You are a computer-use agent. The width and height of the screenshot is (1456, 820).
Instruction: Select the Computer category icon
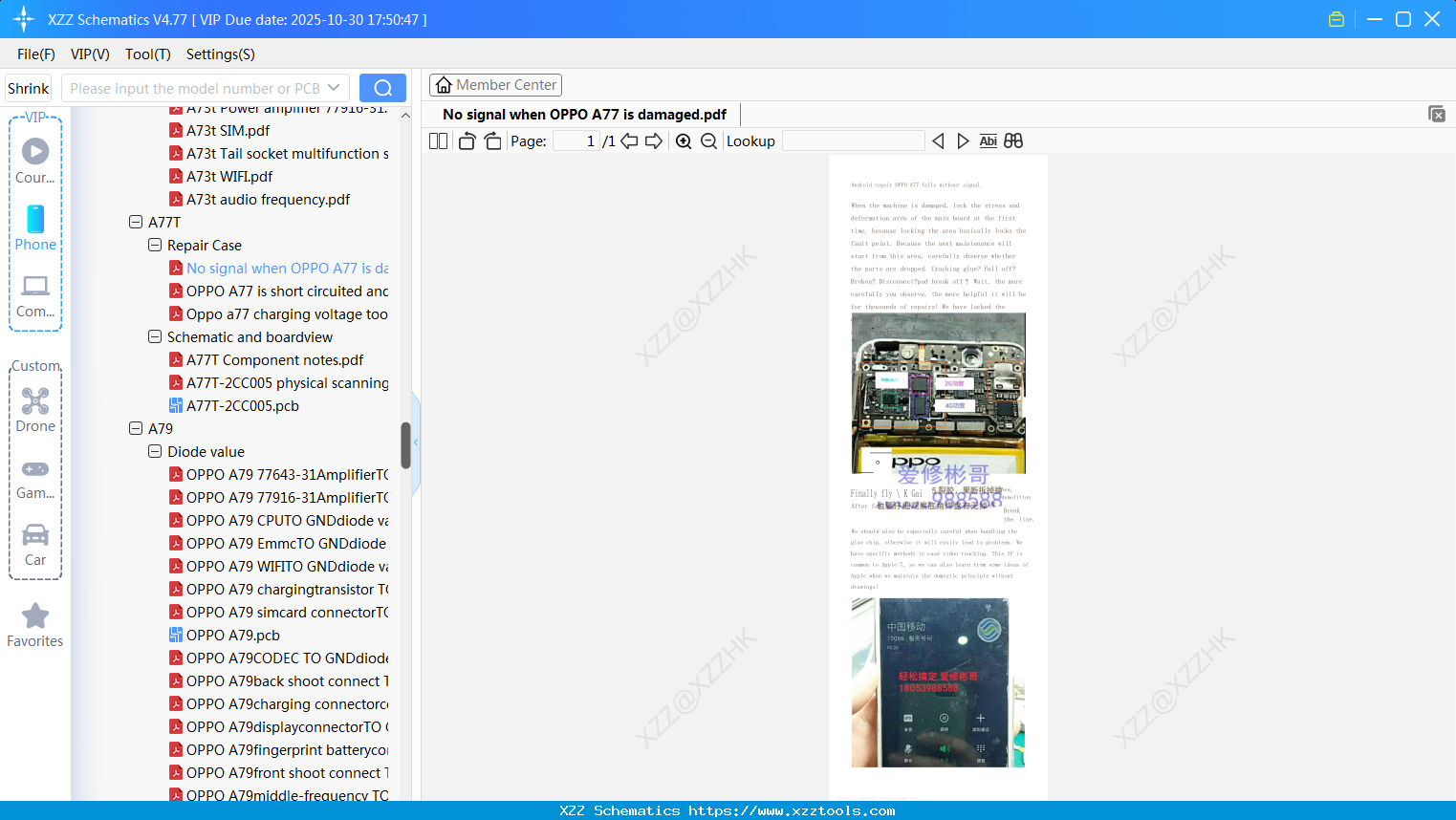[x=35, y=295]
